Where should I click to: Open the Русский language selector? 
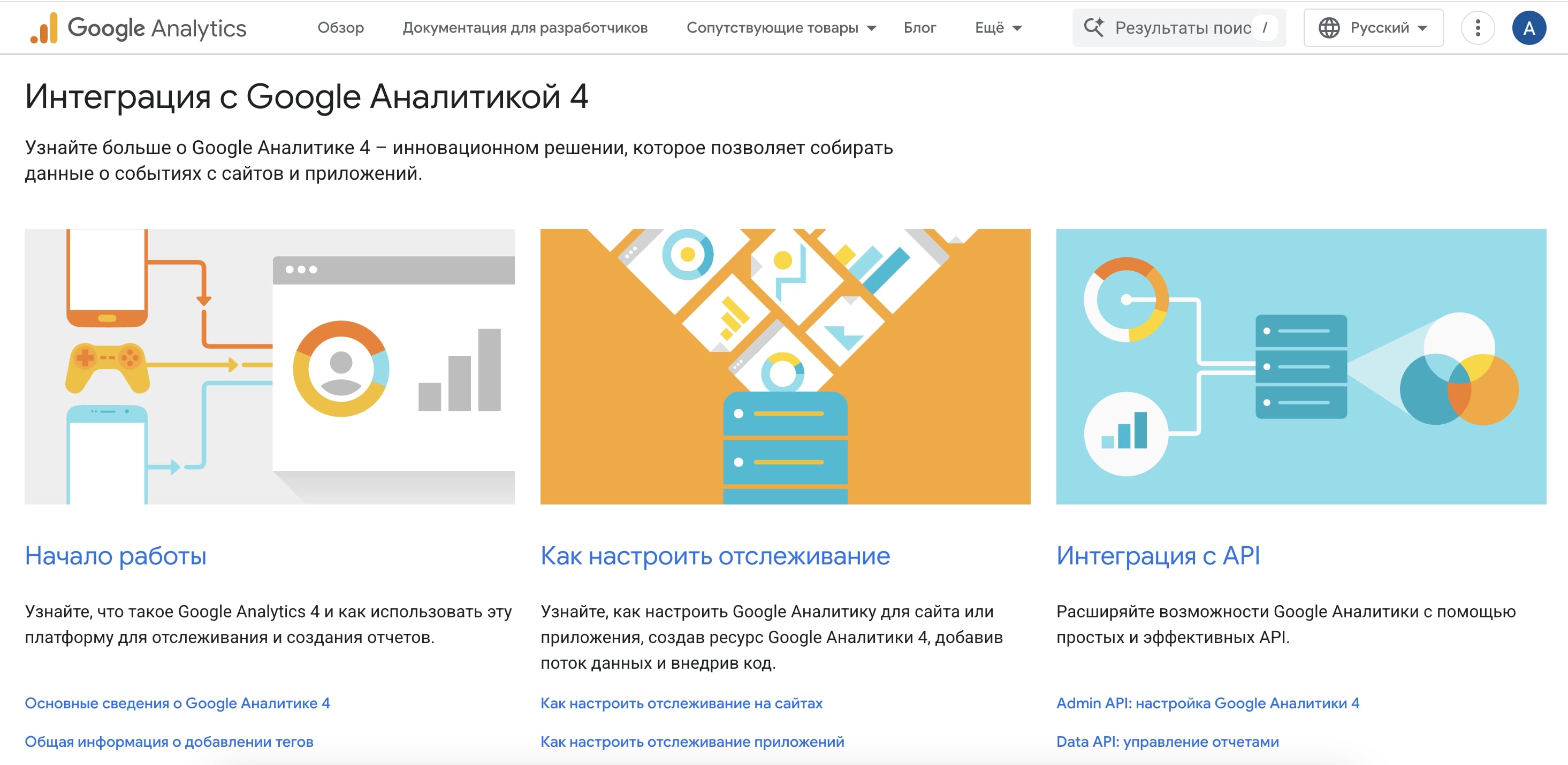coord(1373,28)
